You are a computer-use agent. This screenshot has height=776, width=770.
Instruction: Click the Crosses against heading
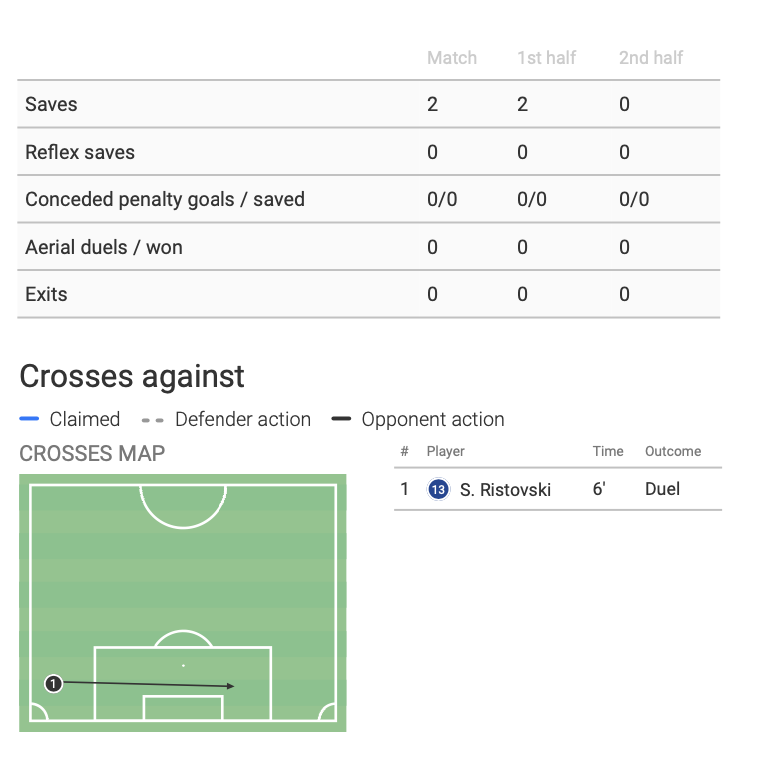click(132, 377)
